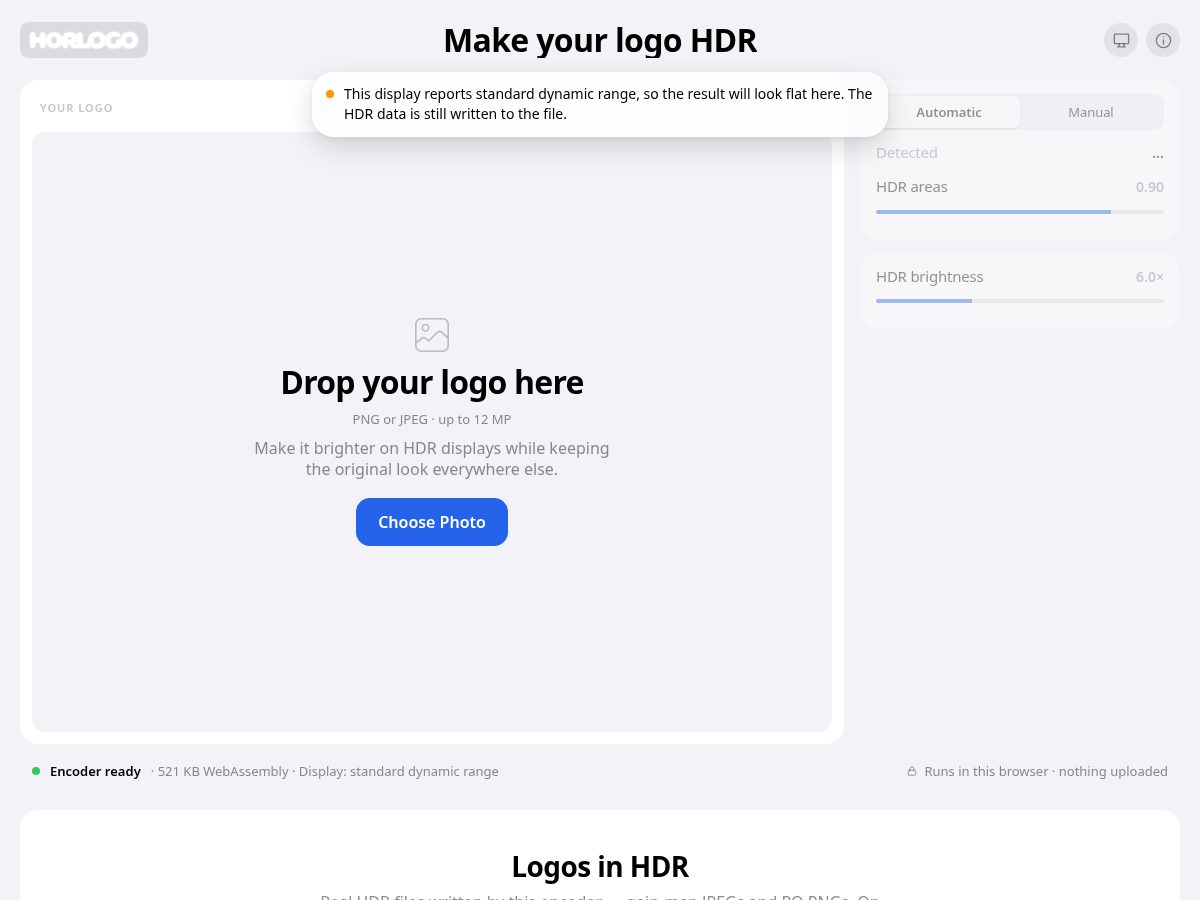Viewport: 1200px width, 900px height.
Task: Click the green Encoder ready status dot
Action: click(36, 771)
